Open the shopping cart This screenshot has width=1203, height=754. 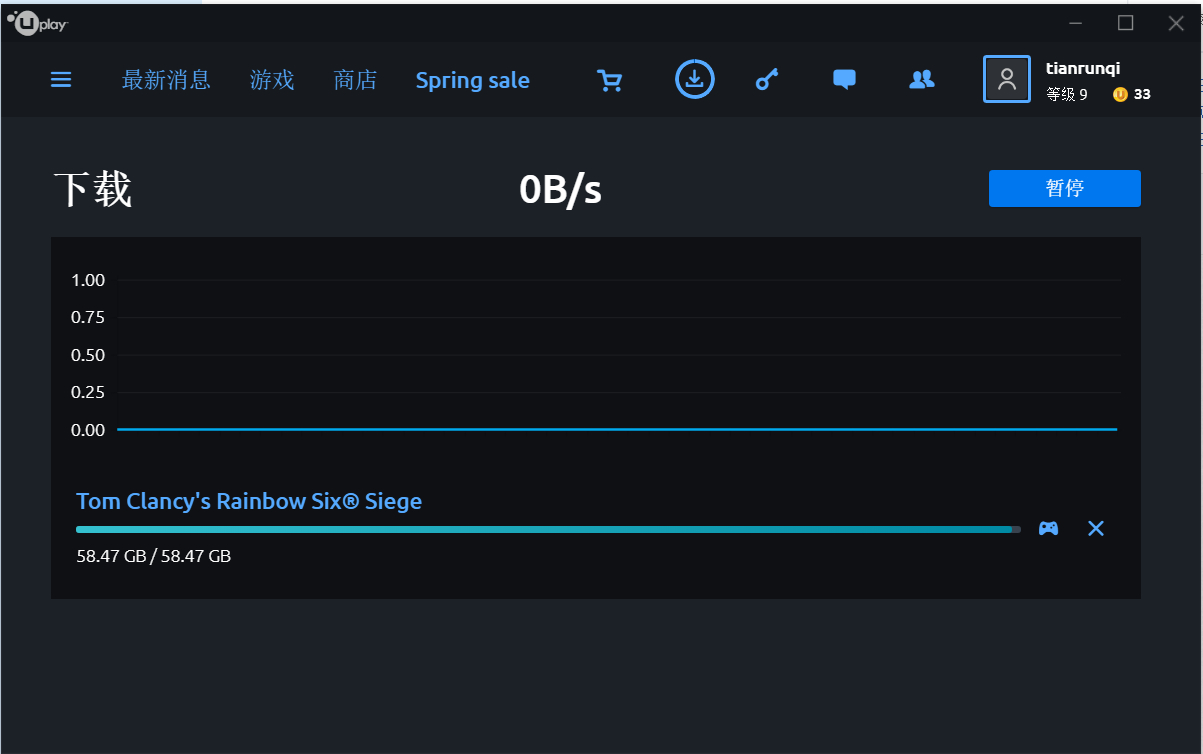point(609,80)
